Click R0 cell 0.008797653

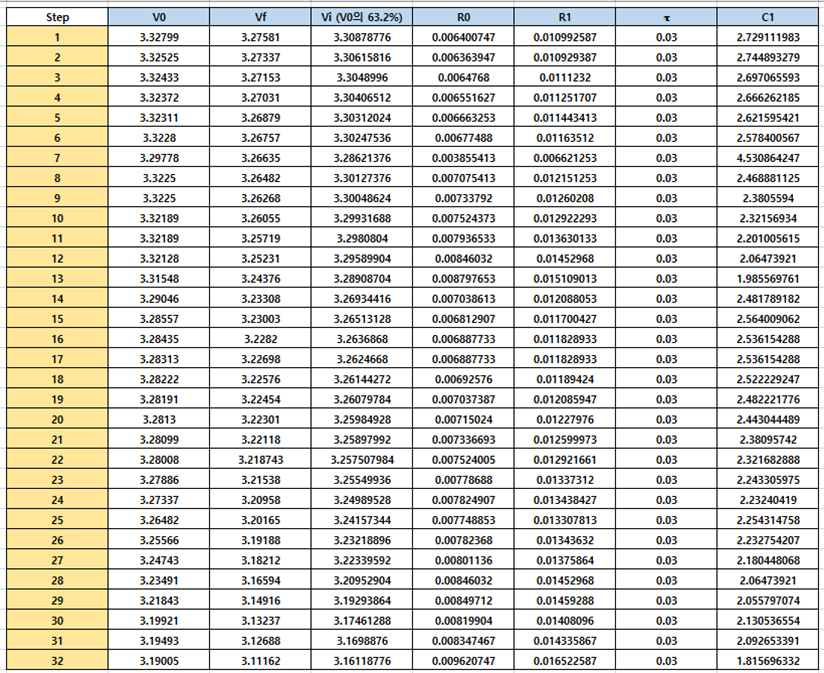[x=463, y=279]
